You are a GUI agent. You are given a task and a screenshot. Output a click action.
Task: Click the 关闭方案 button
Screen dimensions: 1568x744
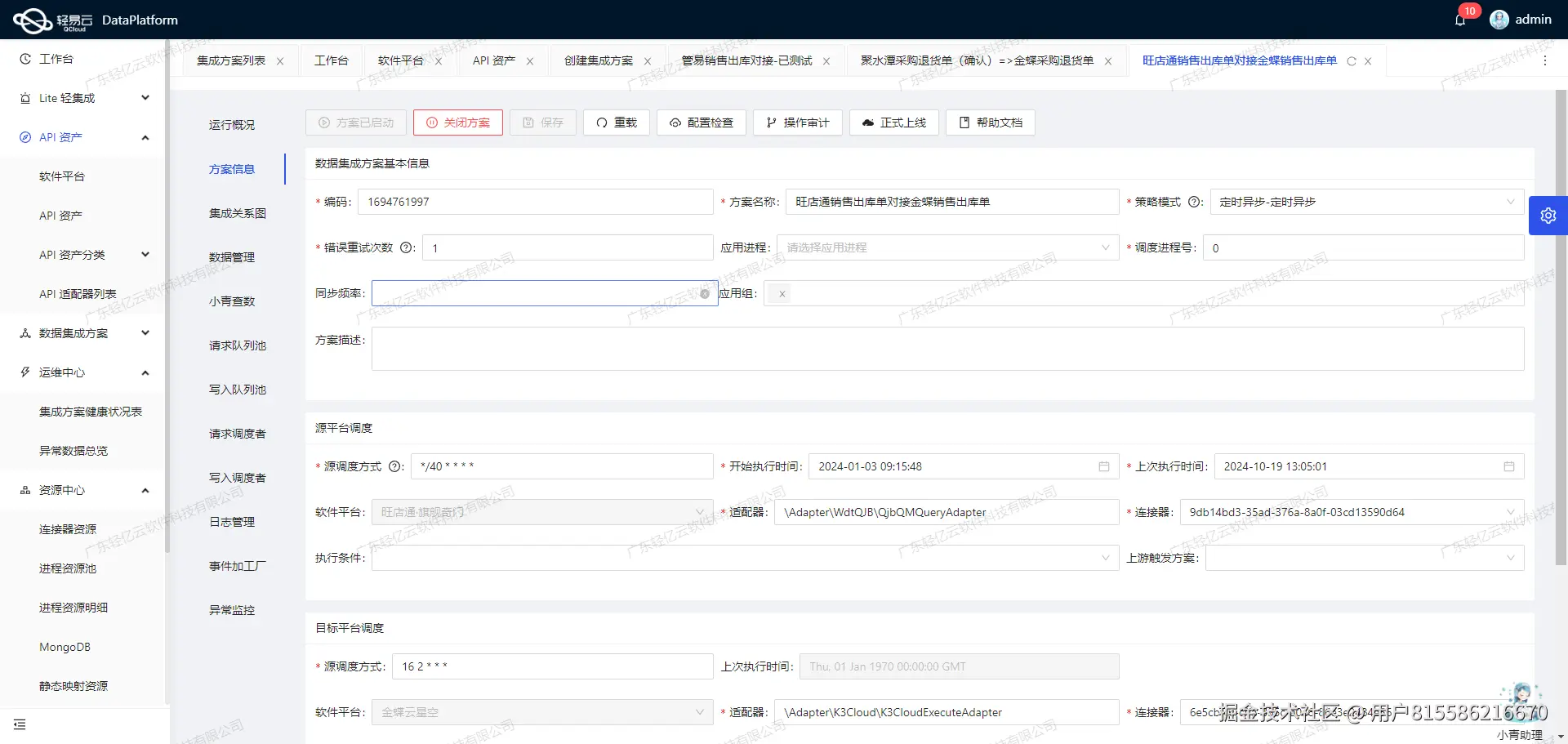458,123
